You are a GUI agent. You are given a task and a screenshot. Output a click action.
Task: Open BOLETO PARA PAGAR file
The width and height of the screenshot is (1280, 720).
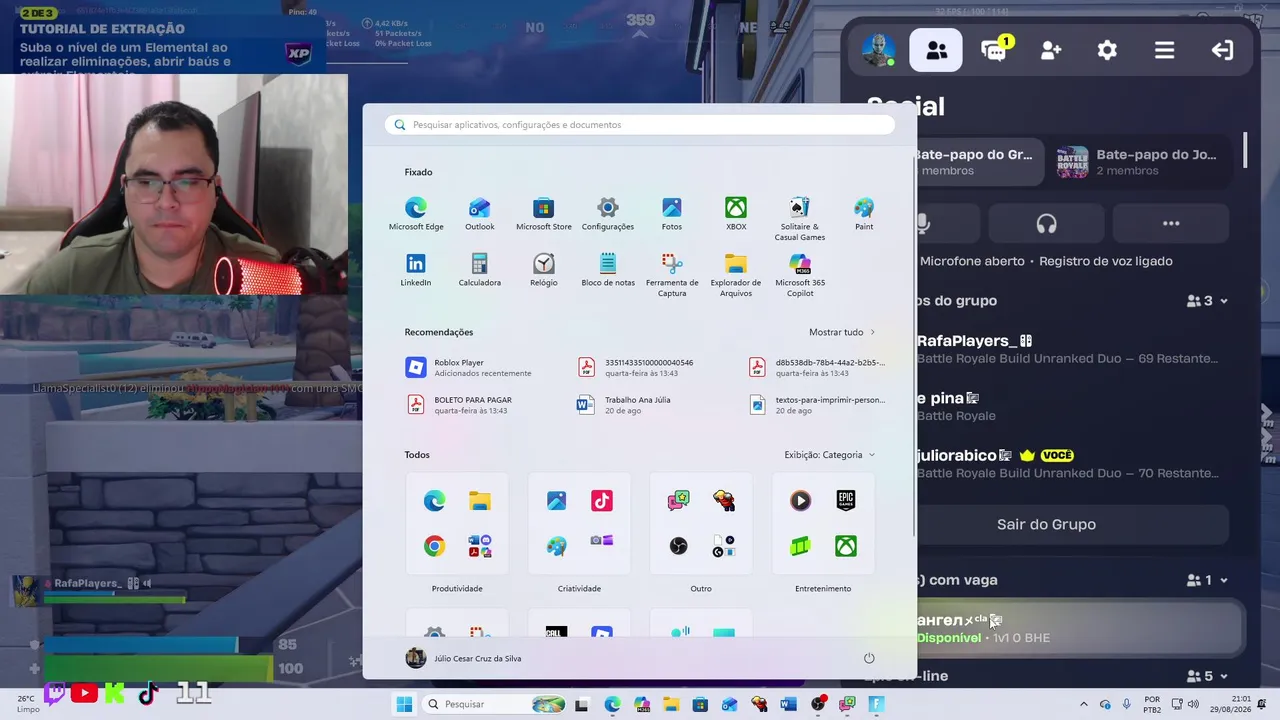[460, 405]
